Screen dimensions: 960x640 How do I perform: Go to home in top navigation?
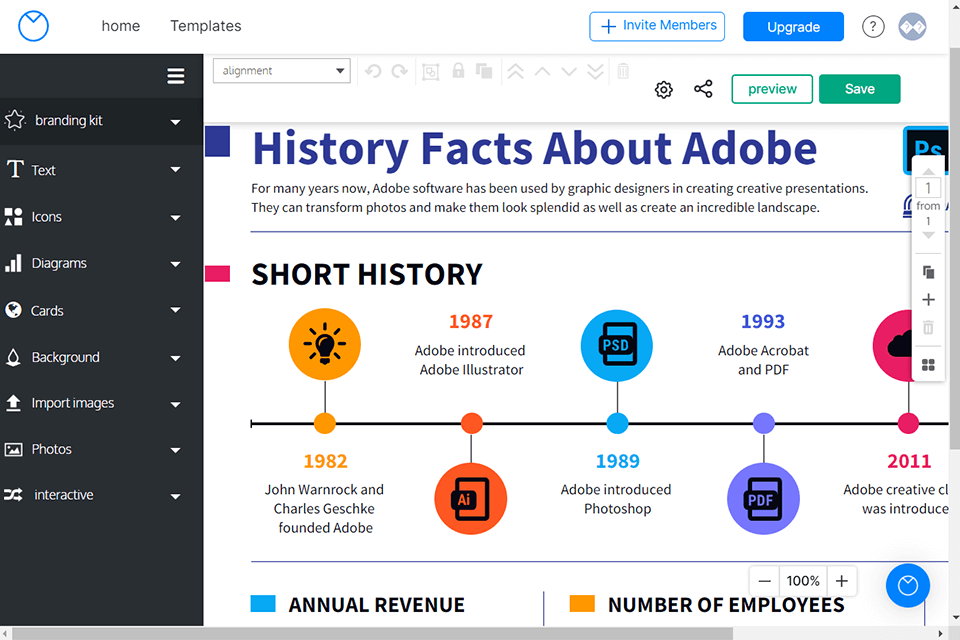tap(121, 26)
